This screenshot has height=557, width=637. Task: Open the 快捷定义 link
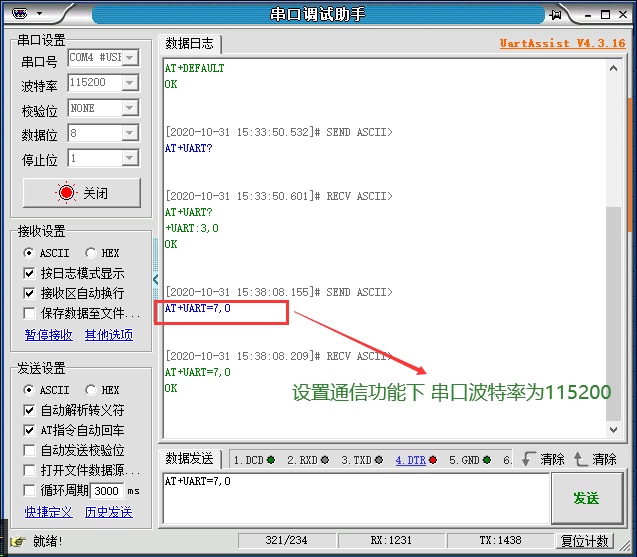point(49,512)
